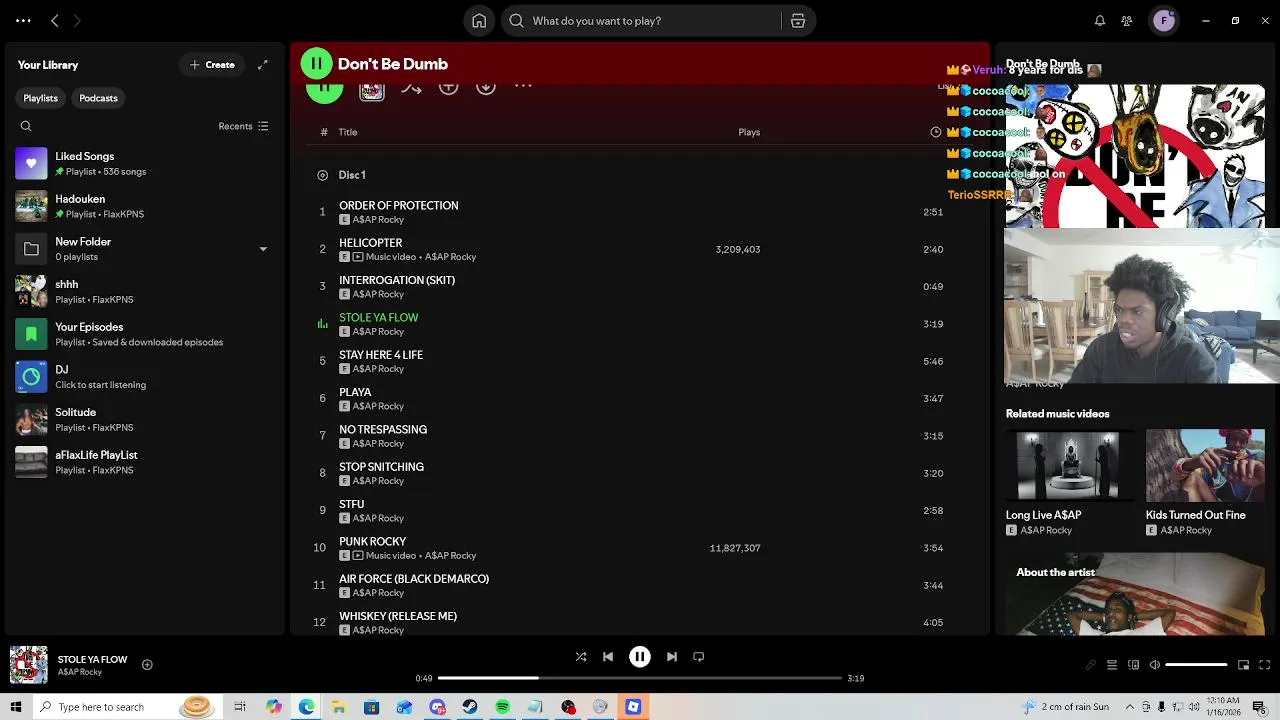
Task: Sort tracks by the Title column header
Action: (x=348, y=132)
